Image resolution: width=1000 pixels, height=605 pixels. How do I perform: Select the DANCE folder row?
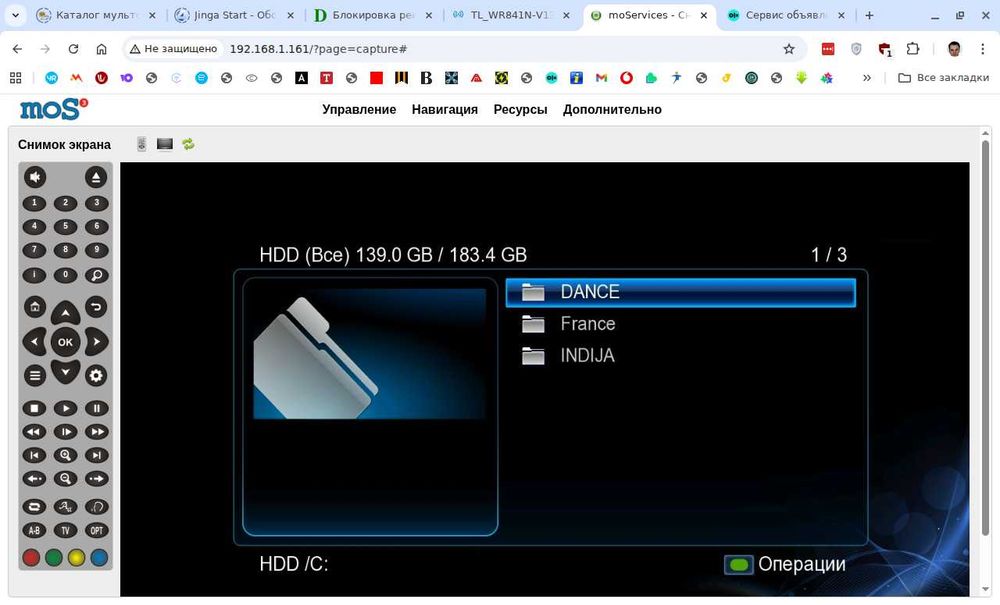click(x=680, y=292)
